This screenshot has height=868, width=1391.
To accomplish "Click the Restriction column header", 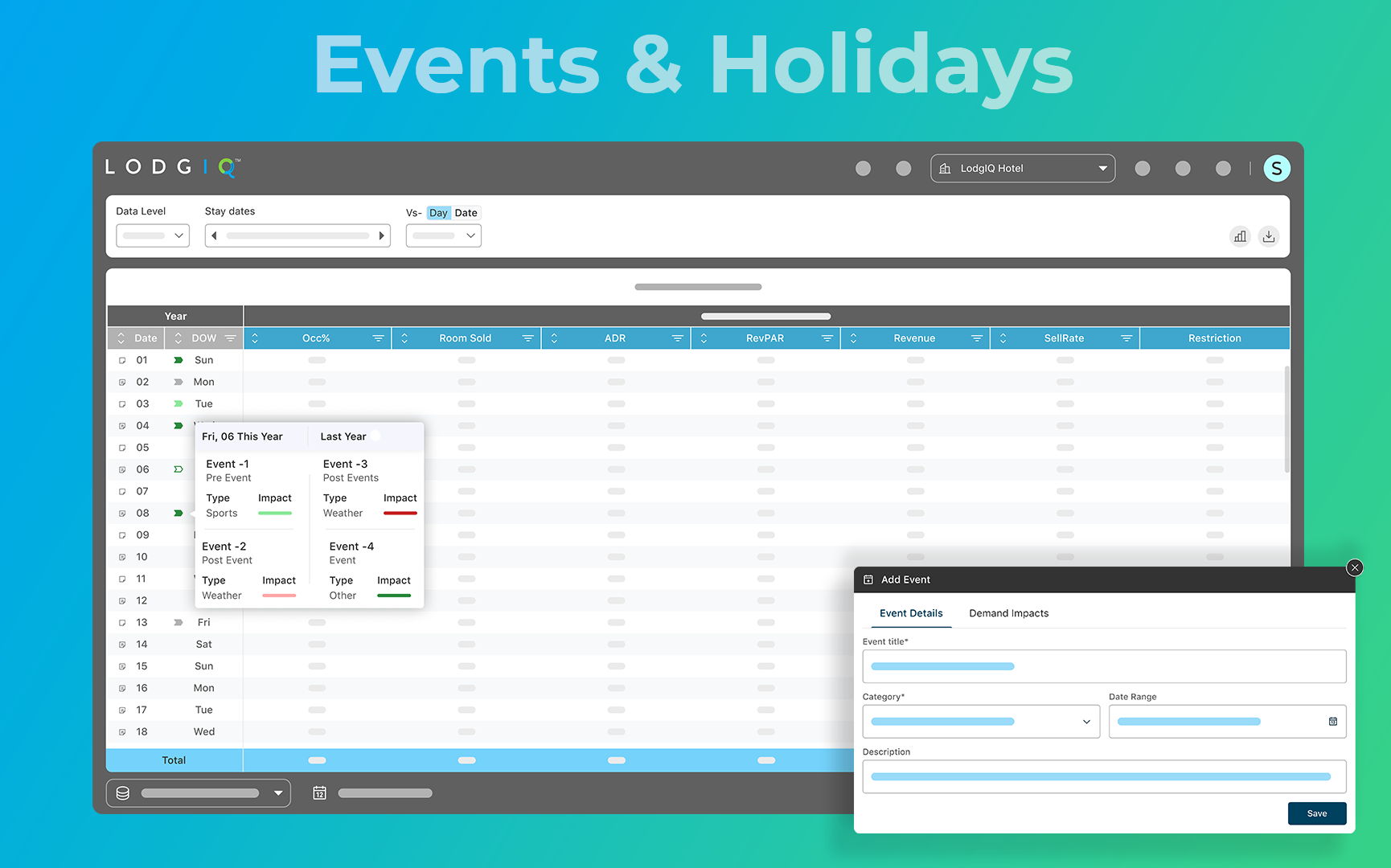I will pyautogui.click(x=1214, y=338).
